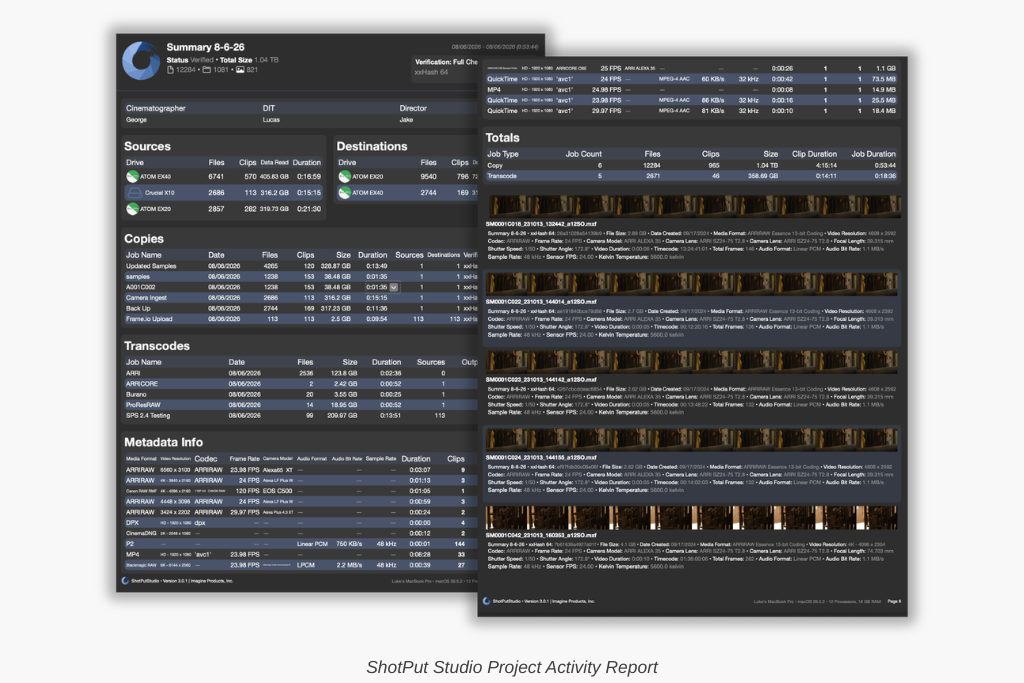Click the Clip Duration column header in Totals
This screenshot has width=1024, height=683.
tap(814, 154)
